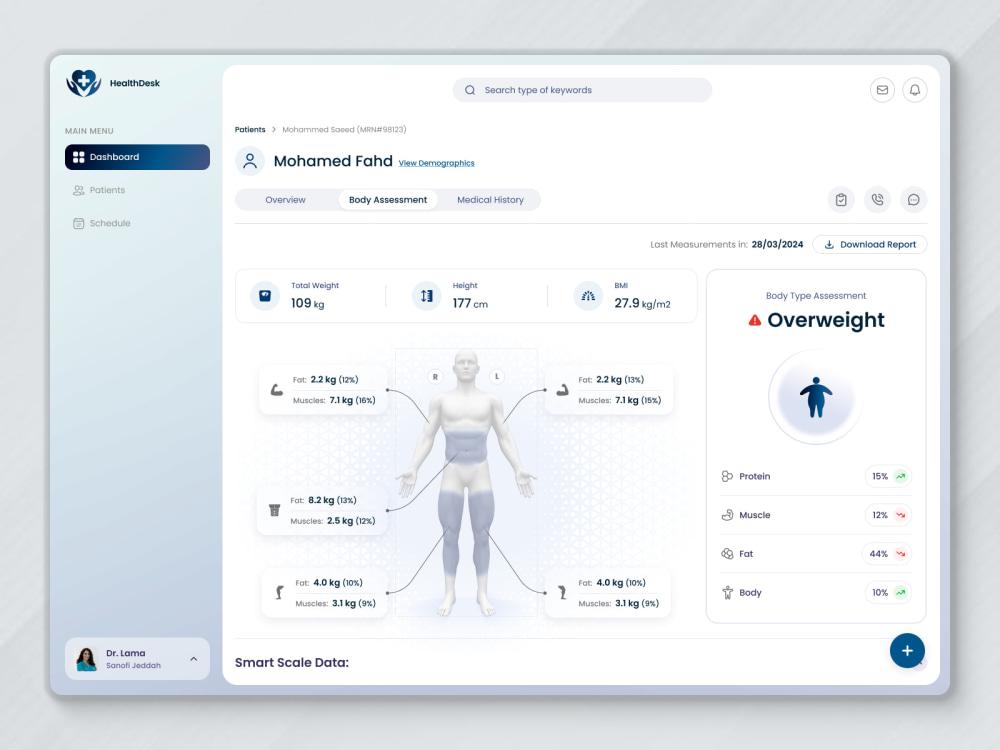Click the R side marker on body
Screen dimensions: 1000x750
[x=435, y=377]
